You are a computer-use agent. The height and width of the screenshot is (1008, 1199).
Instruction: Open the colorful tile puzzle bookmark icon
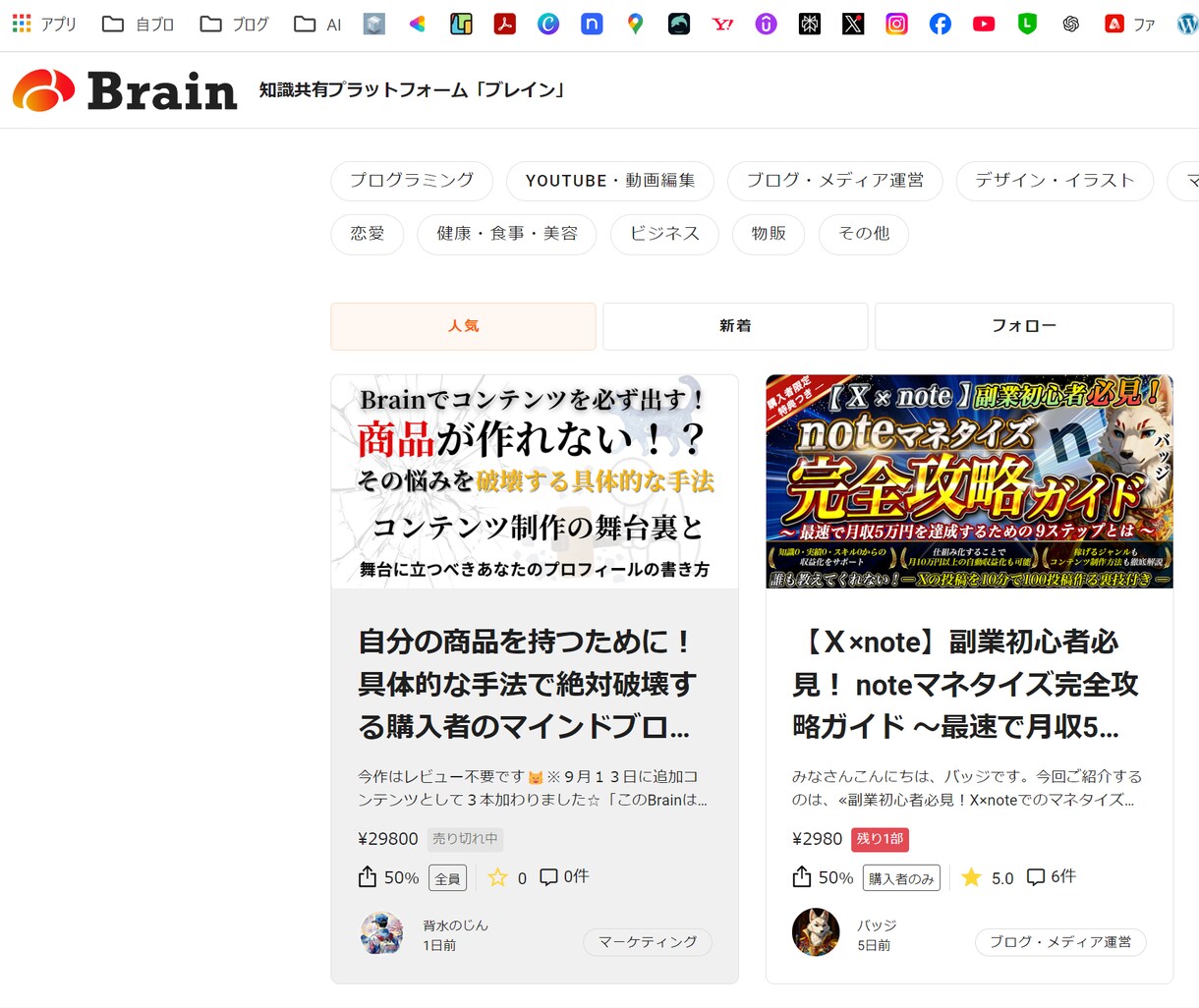pos(462,24)
